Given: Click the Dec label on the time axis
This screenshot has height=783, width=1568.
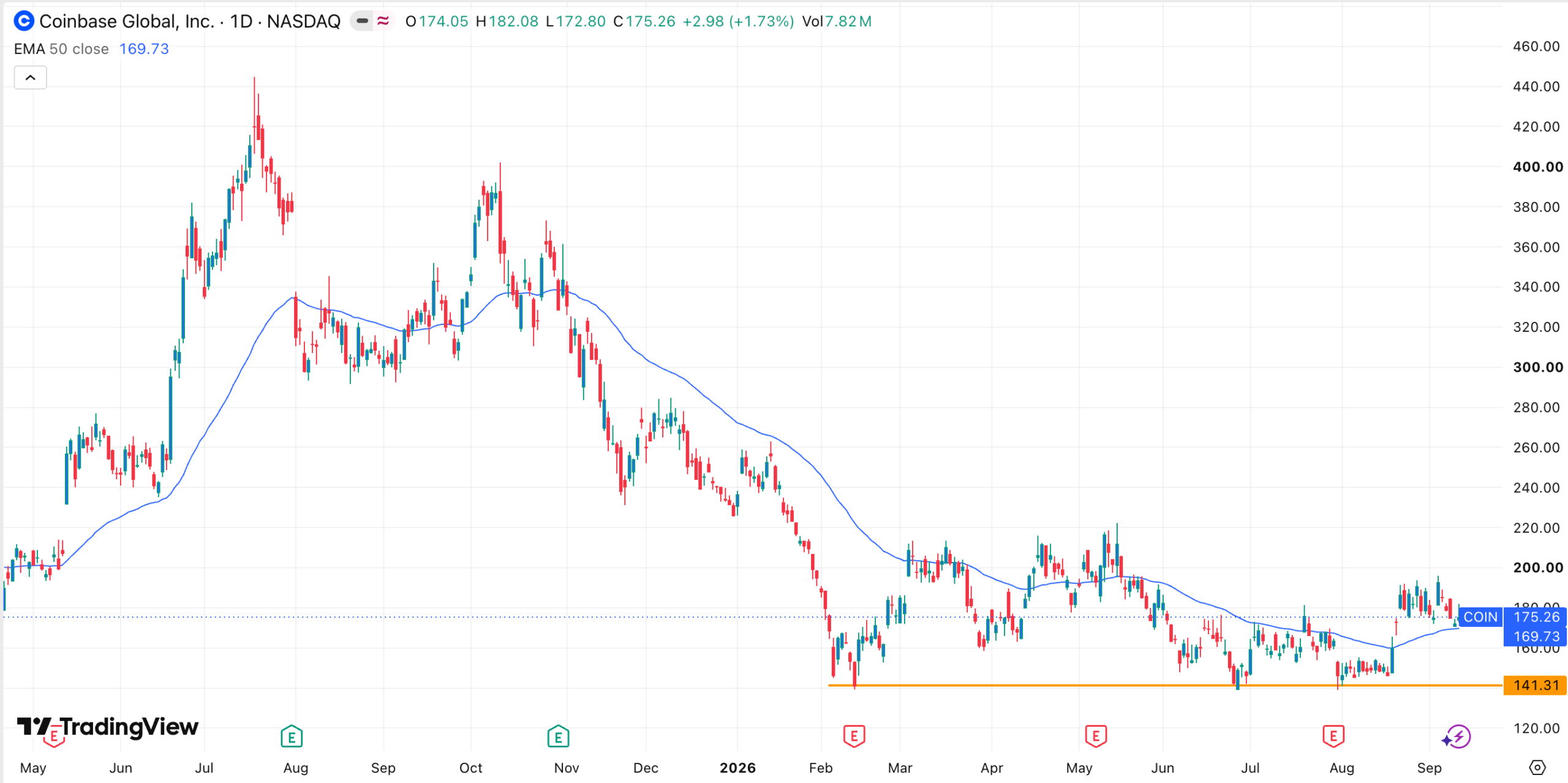Looking at the screenshot, I should (646, 768).
